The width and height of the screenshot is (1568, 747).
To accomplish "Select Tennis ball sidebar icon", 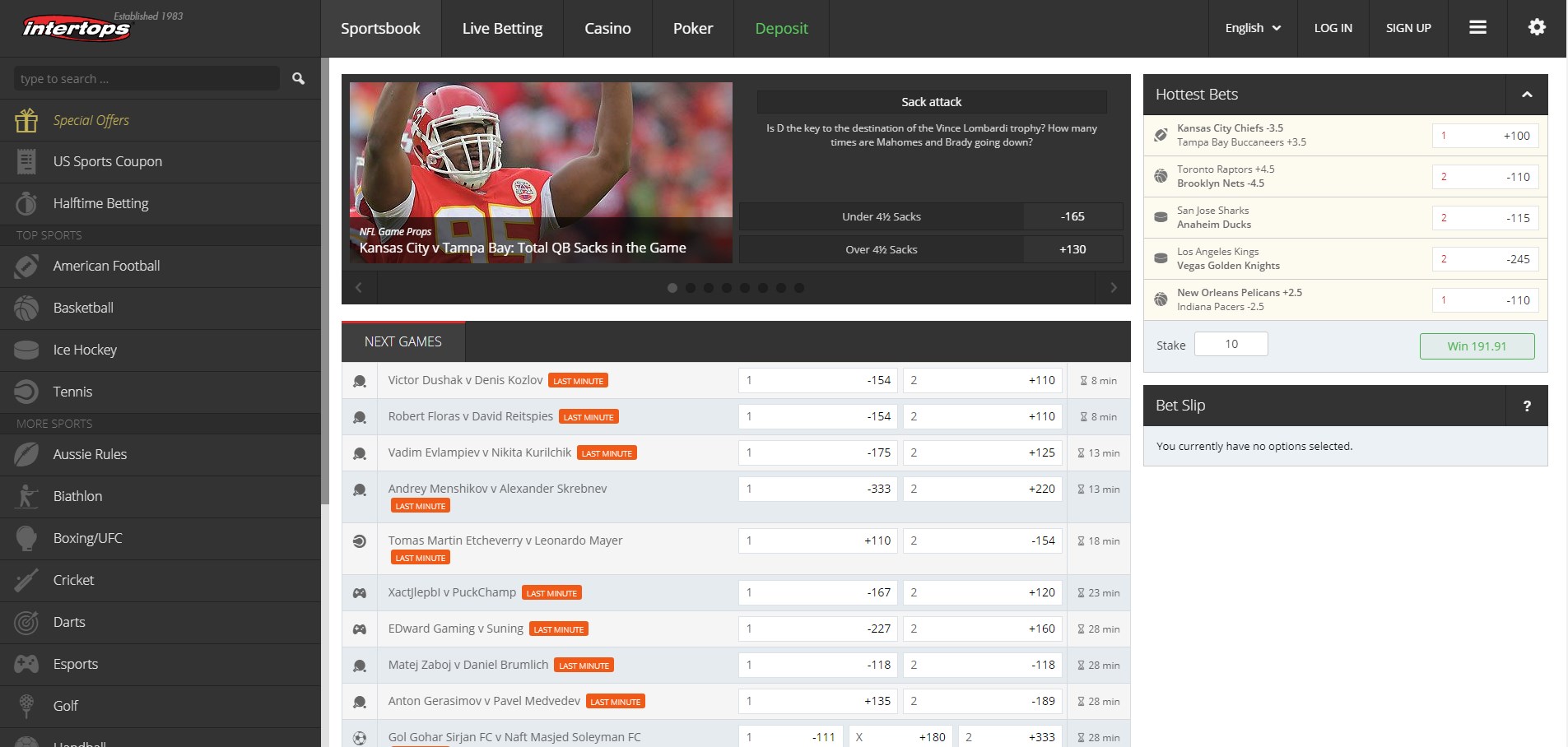I will [26, 392].
